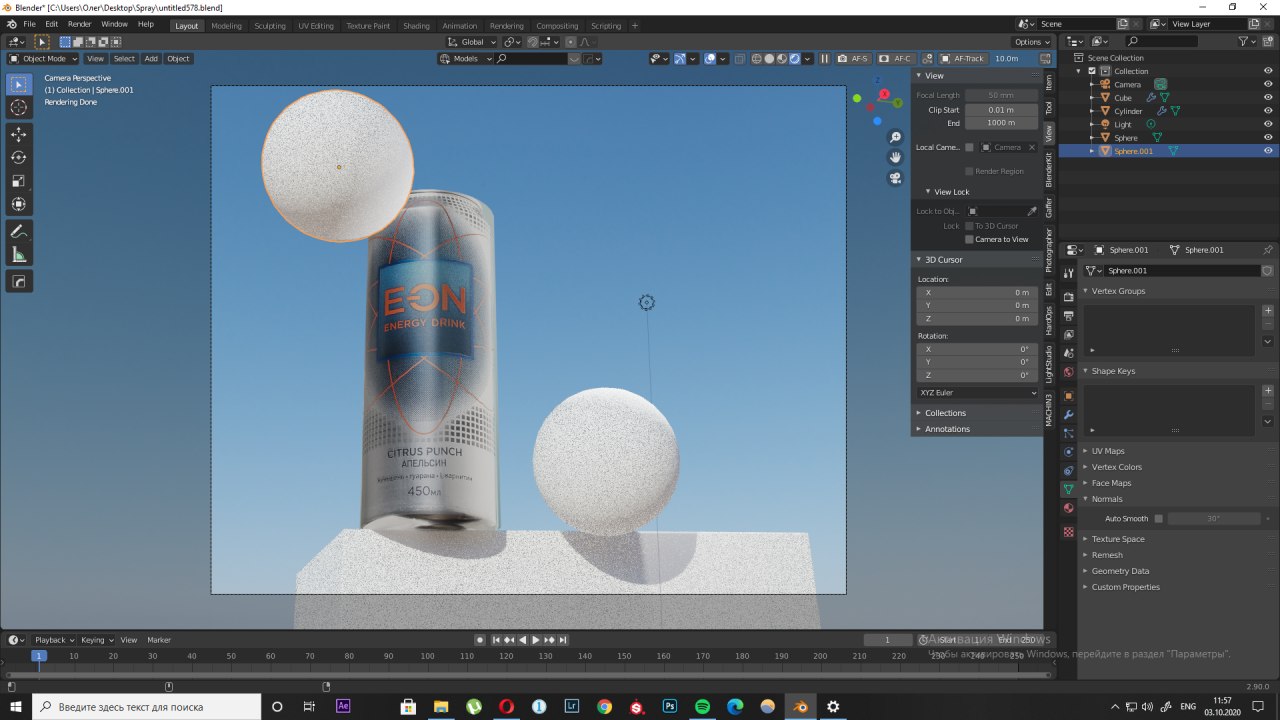
Task: Open the viewport Add menu
Action: pos(151,59)
